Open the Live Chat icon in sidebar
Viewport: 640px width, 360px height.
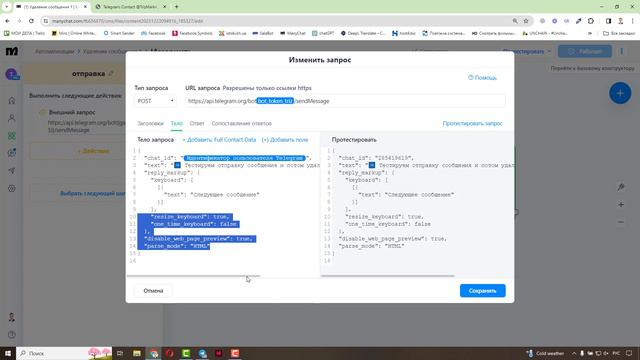[12, 153]
